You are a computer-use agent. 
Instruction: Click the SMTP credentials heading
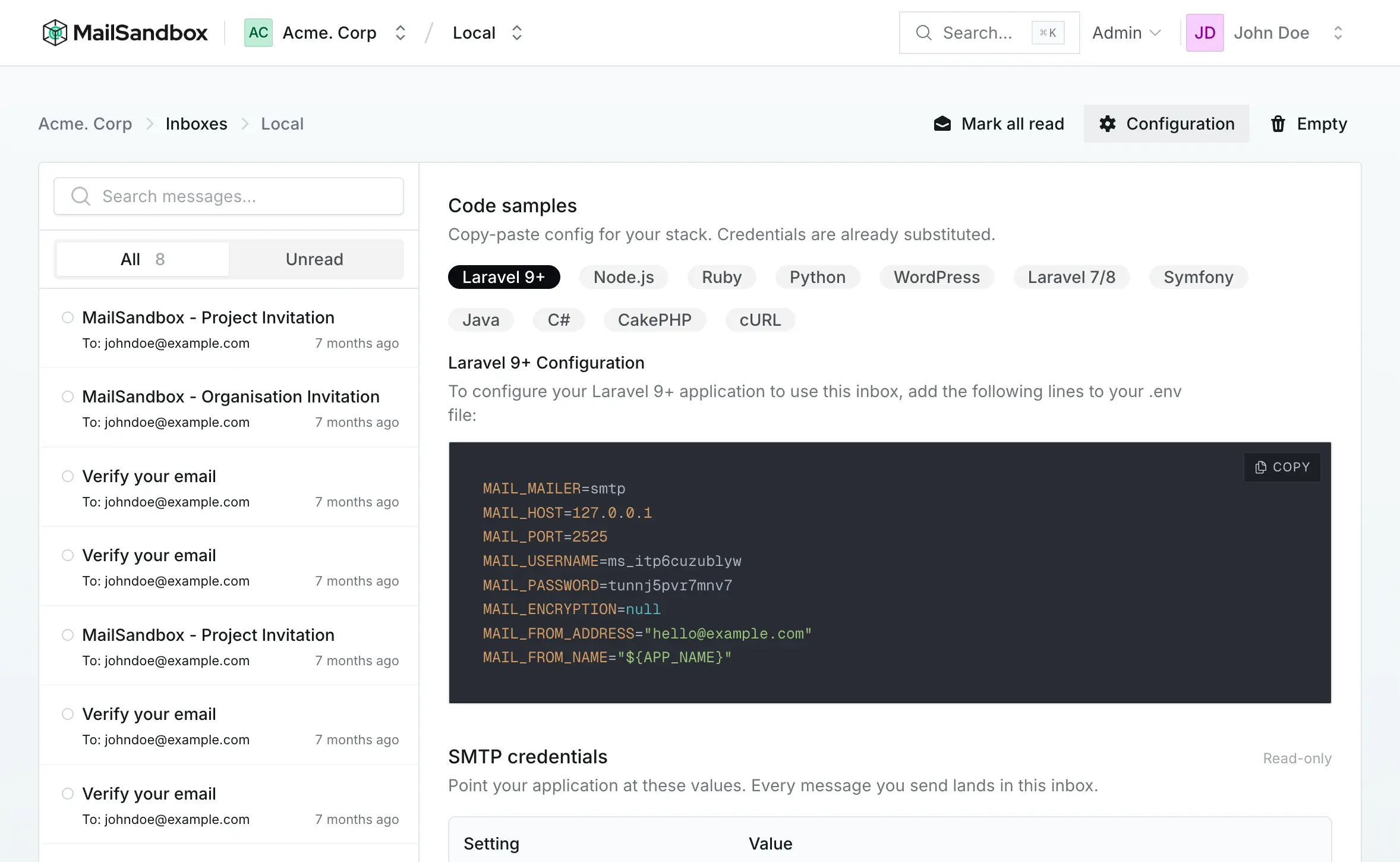pos(528,757)
